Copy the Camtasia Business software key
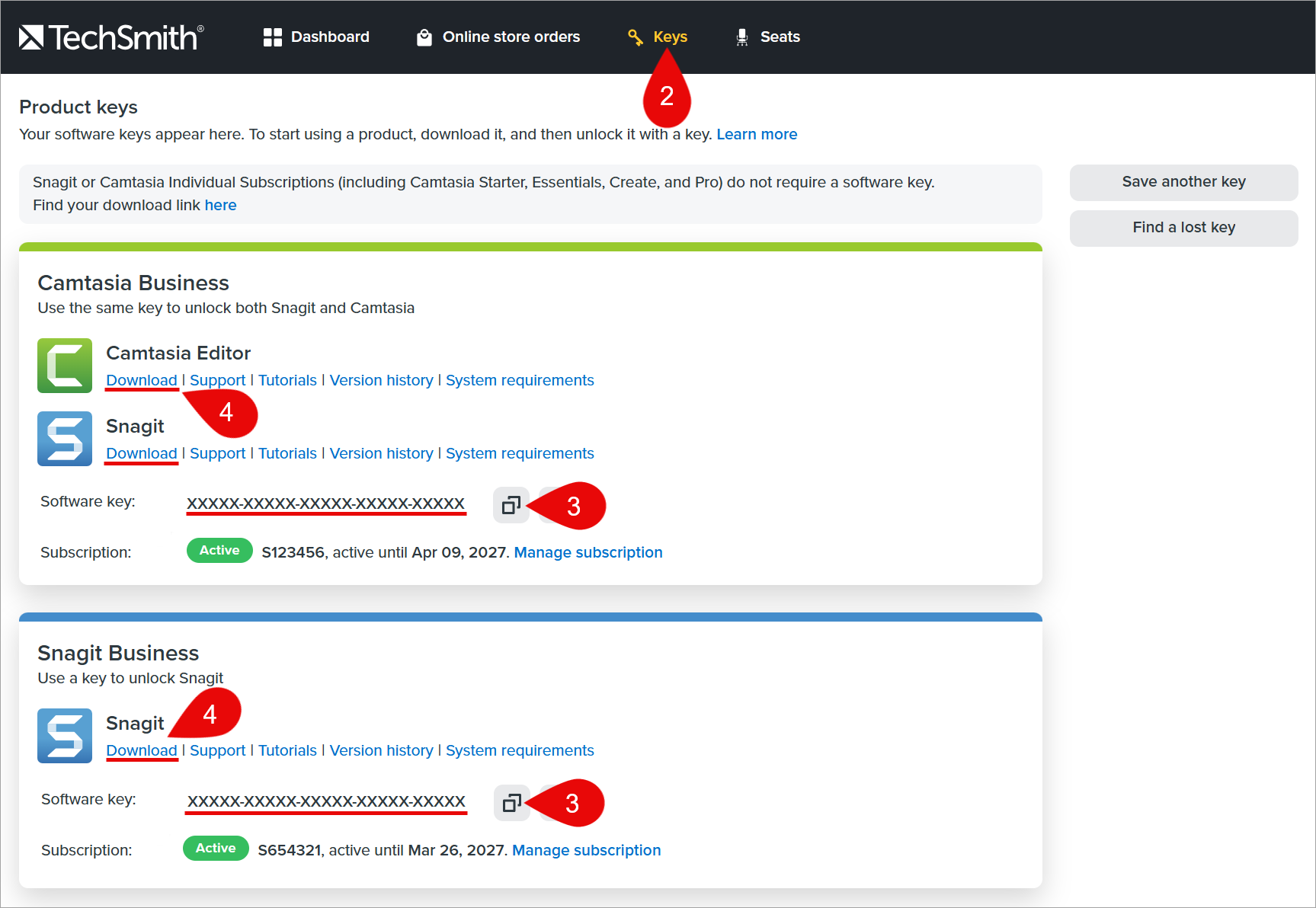 tap(511, 505)
